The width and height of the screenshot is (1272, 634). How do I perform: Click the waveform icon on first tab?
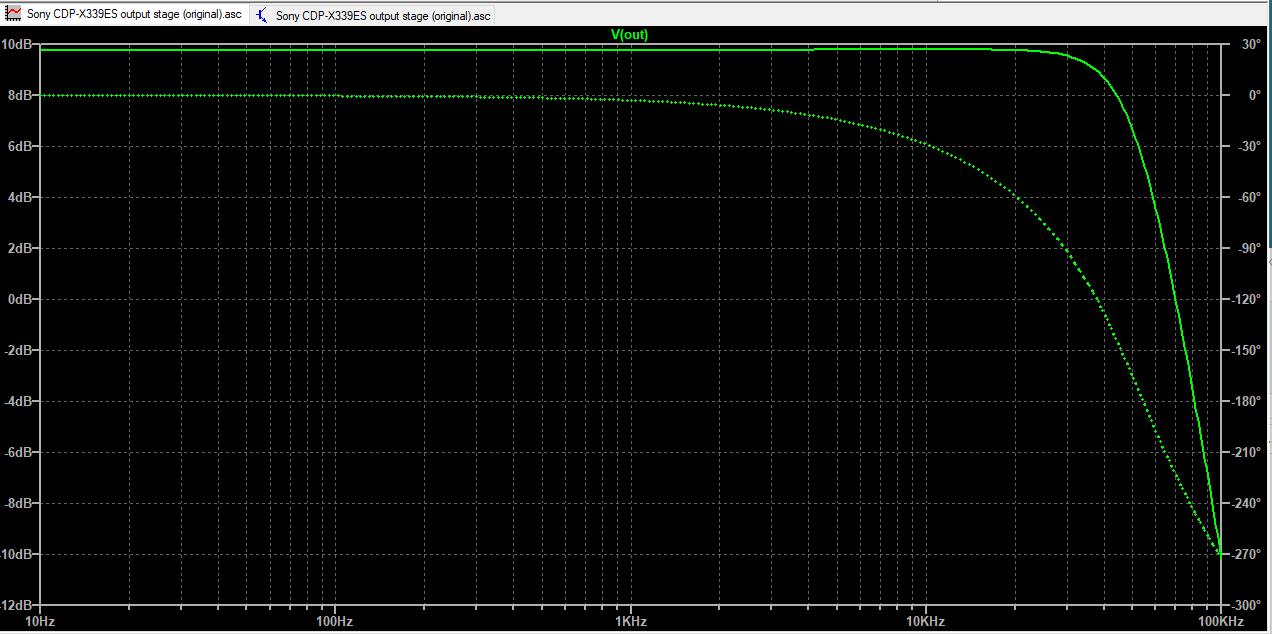pyautogui.click(x=14, y=15)
